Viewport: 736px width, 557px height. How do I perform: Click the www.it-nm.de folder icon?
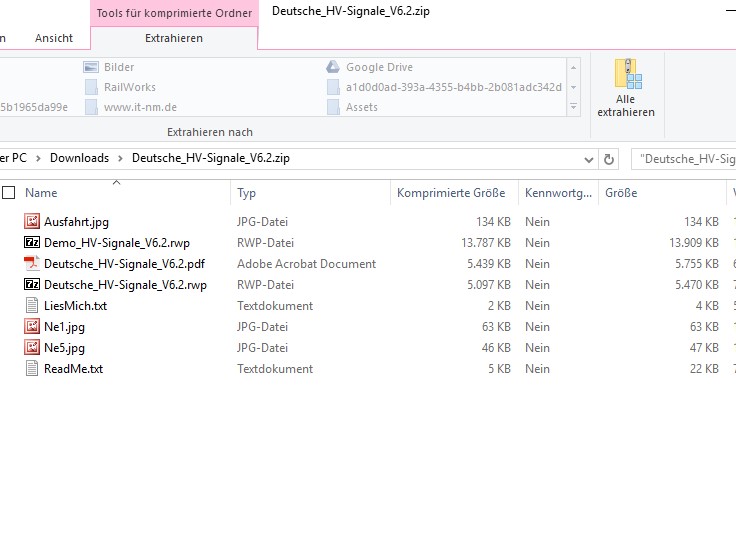point(91,107)
